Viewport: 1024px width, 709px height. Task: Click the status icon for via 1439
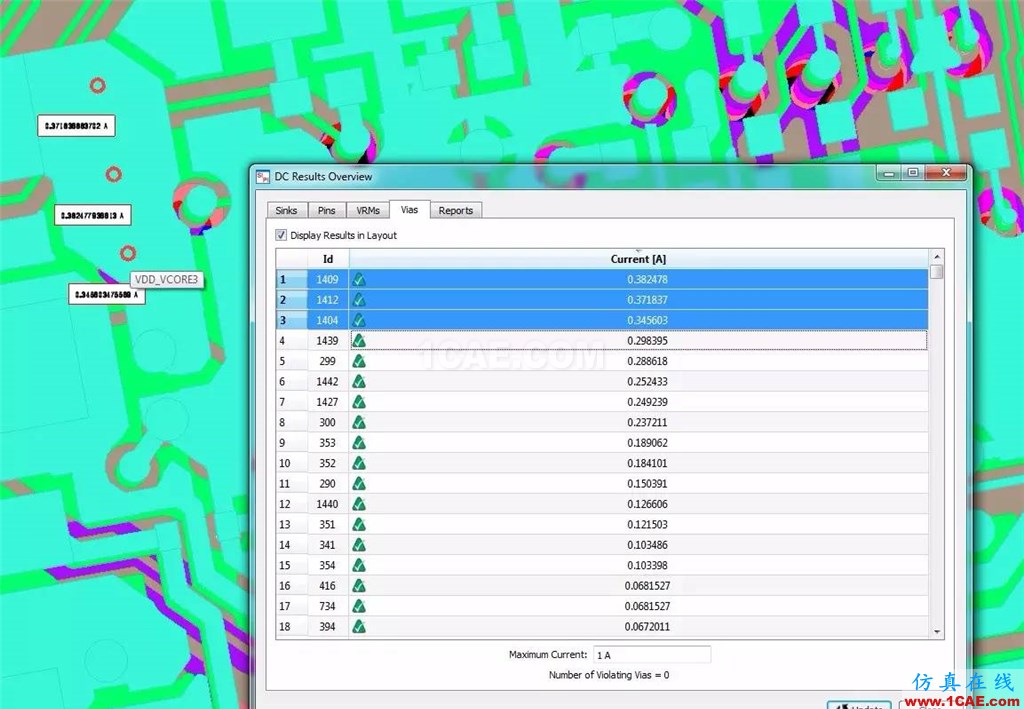point(359,341)
